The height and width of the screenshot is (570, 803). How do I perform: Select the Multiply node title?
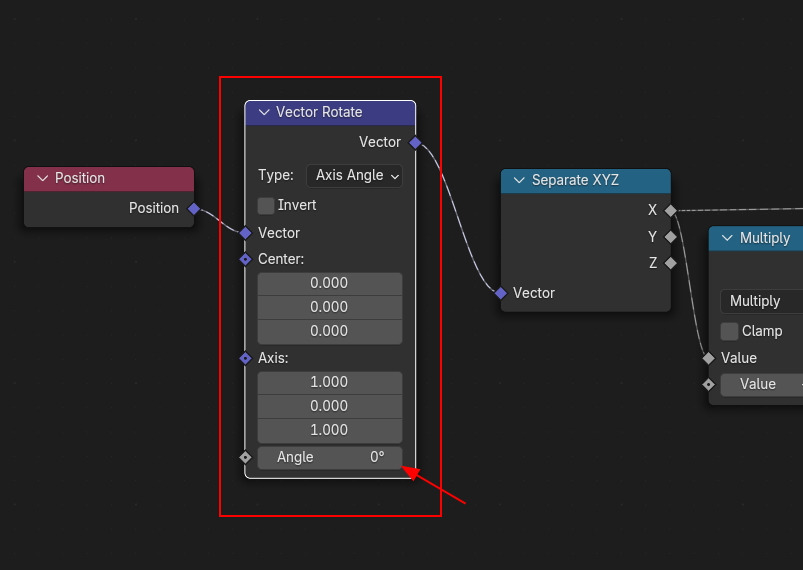(765, 238)
